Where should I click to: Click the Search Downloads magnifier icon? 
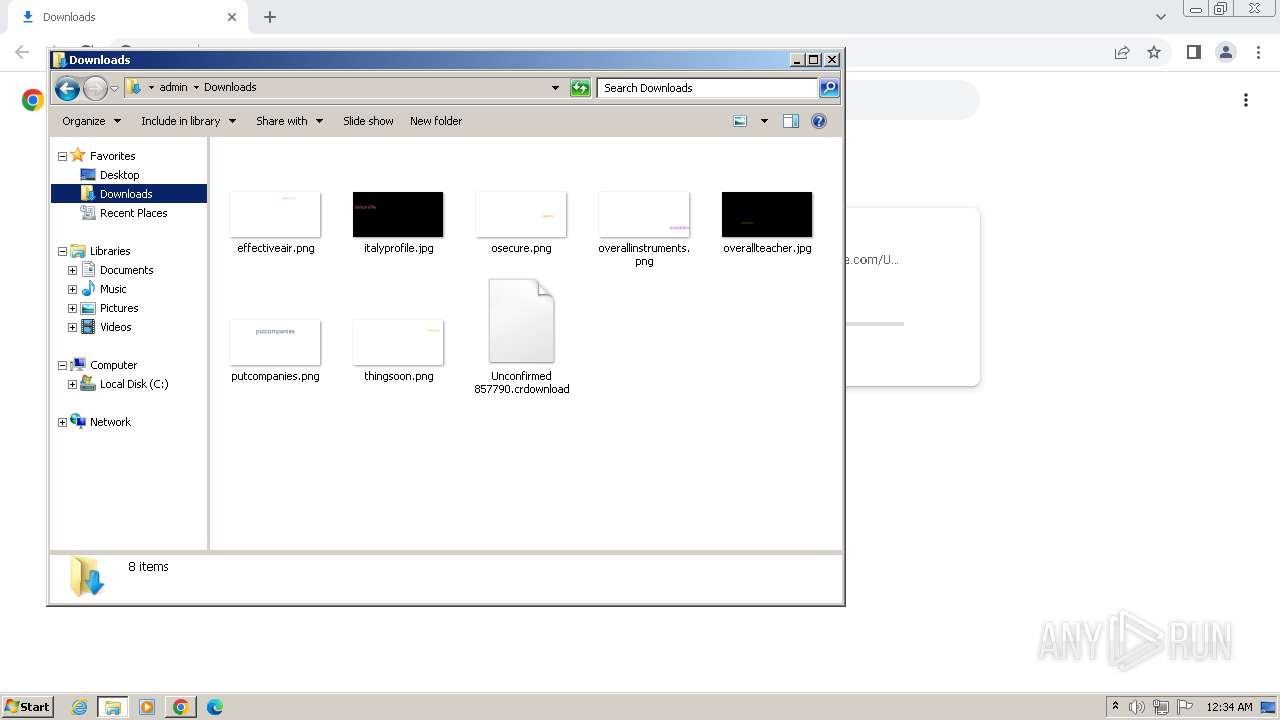829,88
